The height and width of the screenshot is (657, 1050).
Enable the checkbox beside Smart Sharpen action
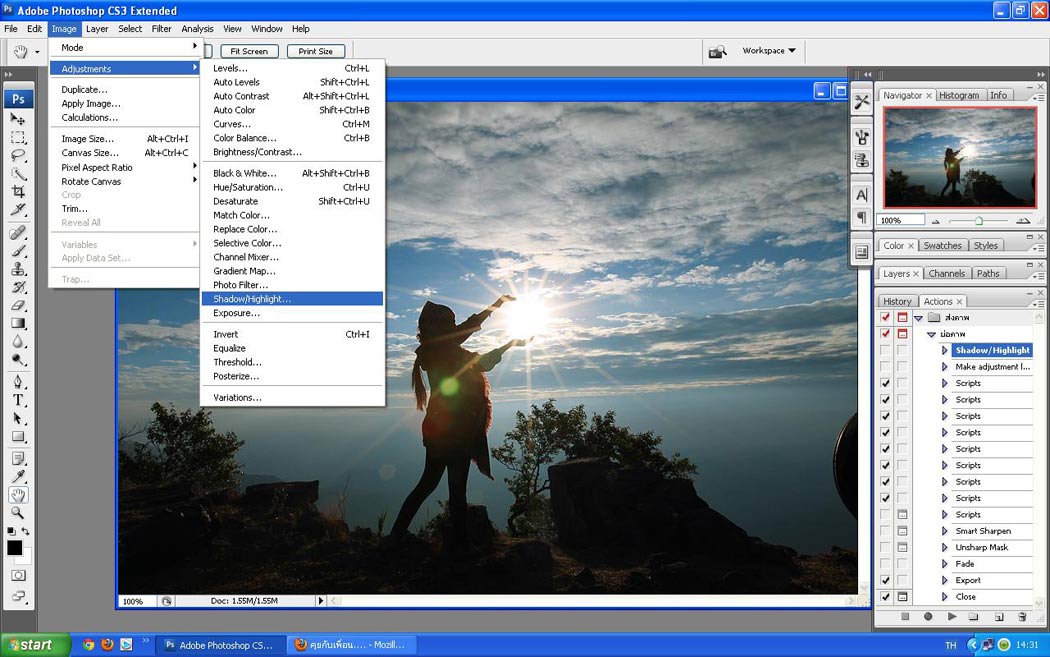885,531
